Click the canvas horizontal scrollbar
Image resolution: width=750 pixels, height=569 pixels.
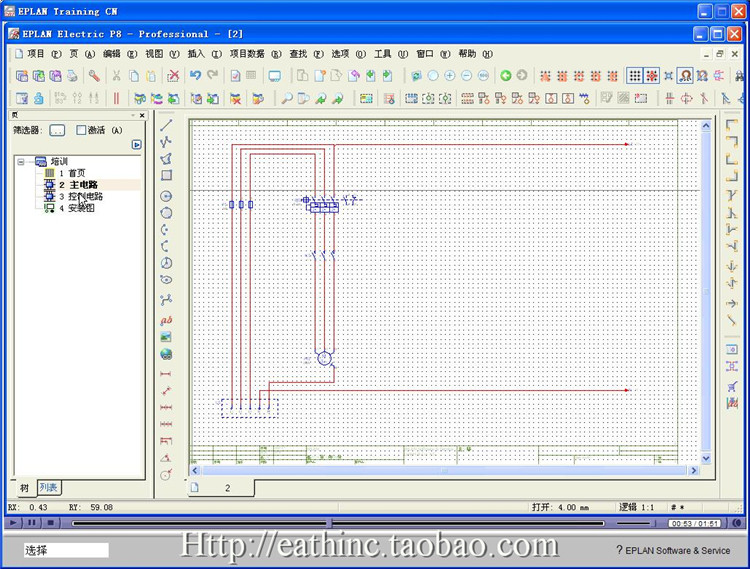tap(444, 471)
